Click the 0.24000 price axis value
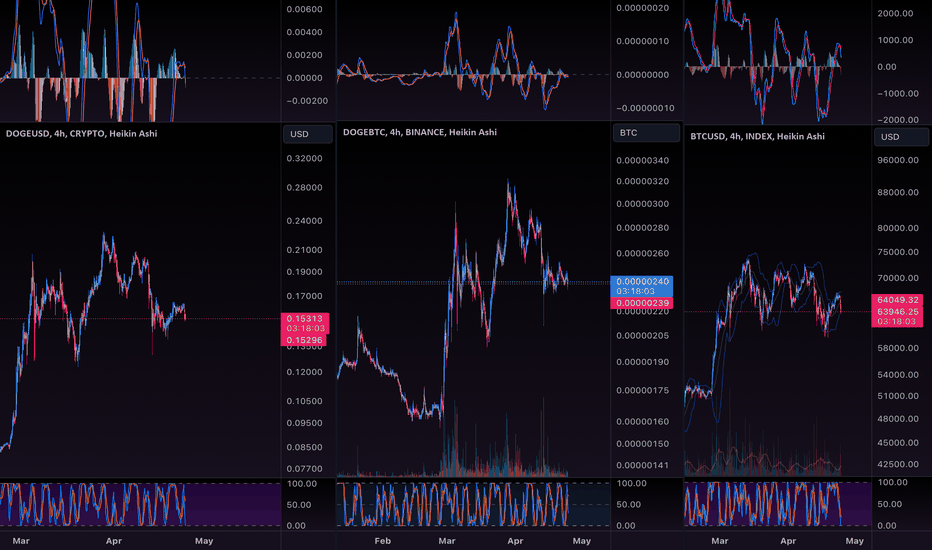Viewport: 932px width, 550px height. point(304,221)
